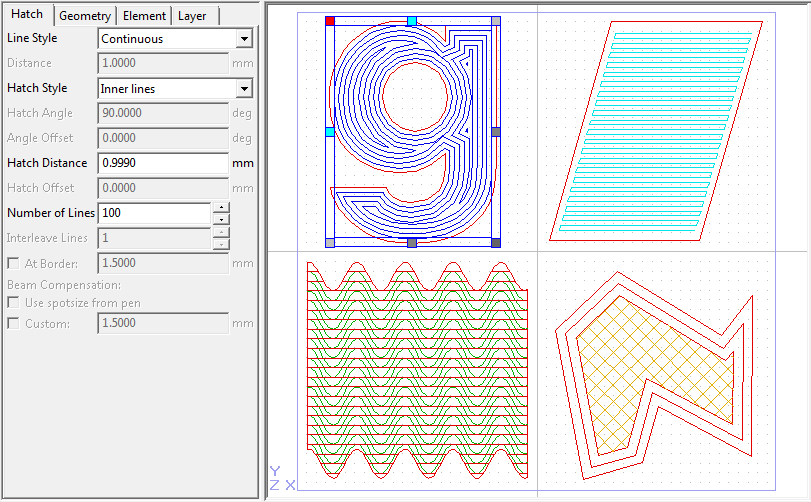Increase Interleave Lines with up arrow
Viewport: 811px width, 502px height.
click(x=221, y=233)
